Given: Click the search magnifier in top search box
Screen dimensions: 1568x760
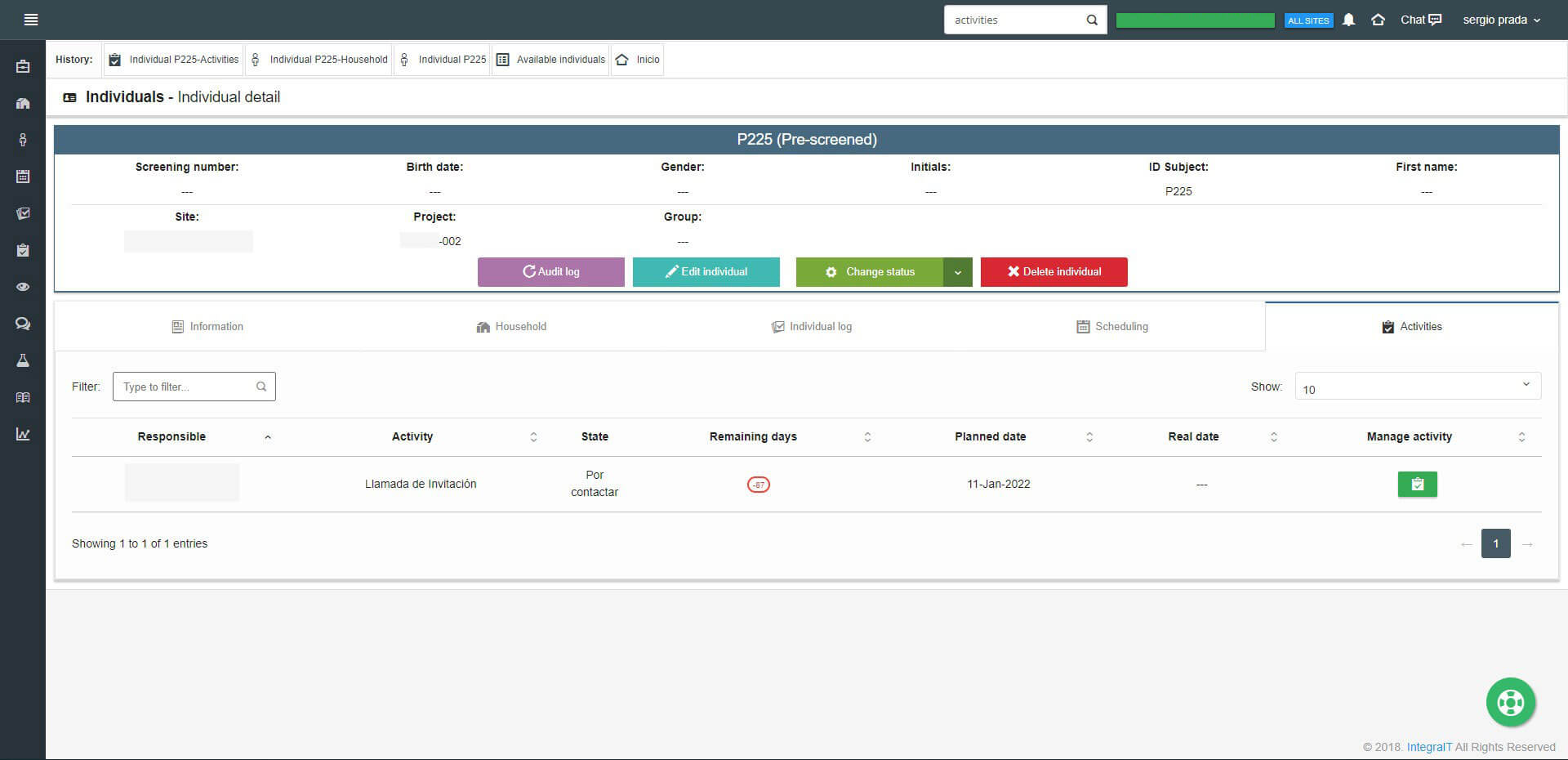Looking at the screenshot, I should click(x=1092, y=20).
